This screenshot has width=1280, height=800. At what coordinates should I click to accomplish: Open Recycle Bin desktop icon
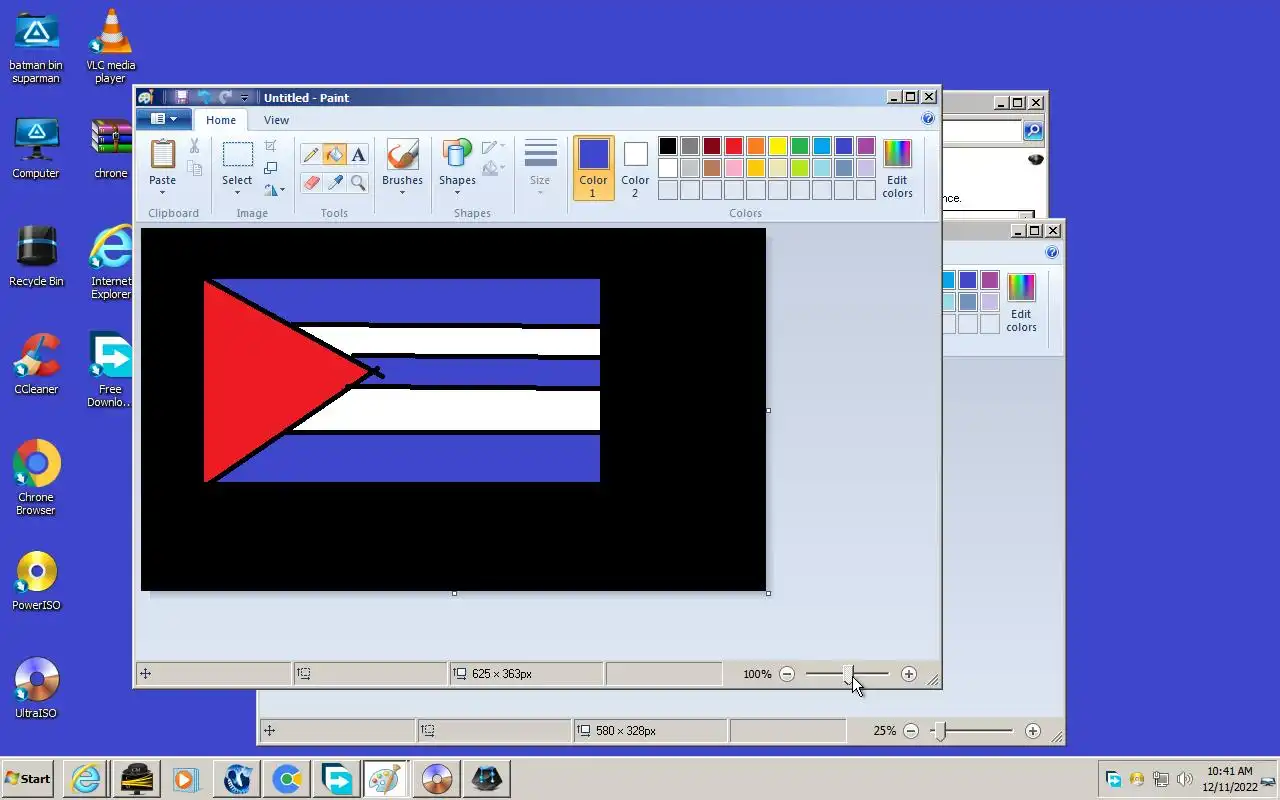[x=36, y=256]
